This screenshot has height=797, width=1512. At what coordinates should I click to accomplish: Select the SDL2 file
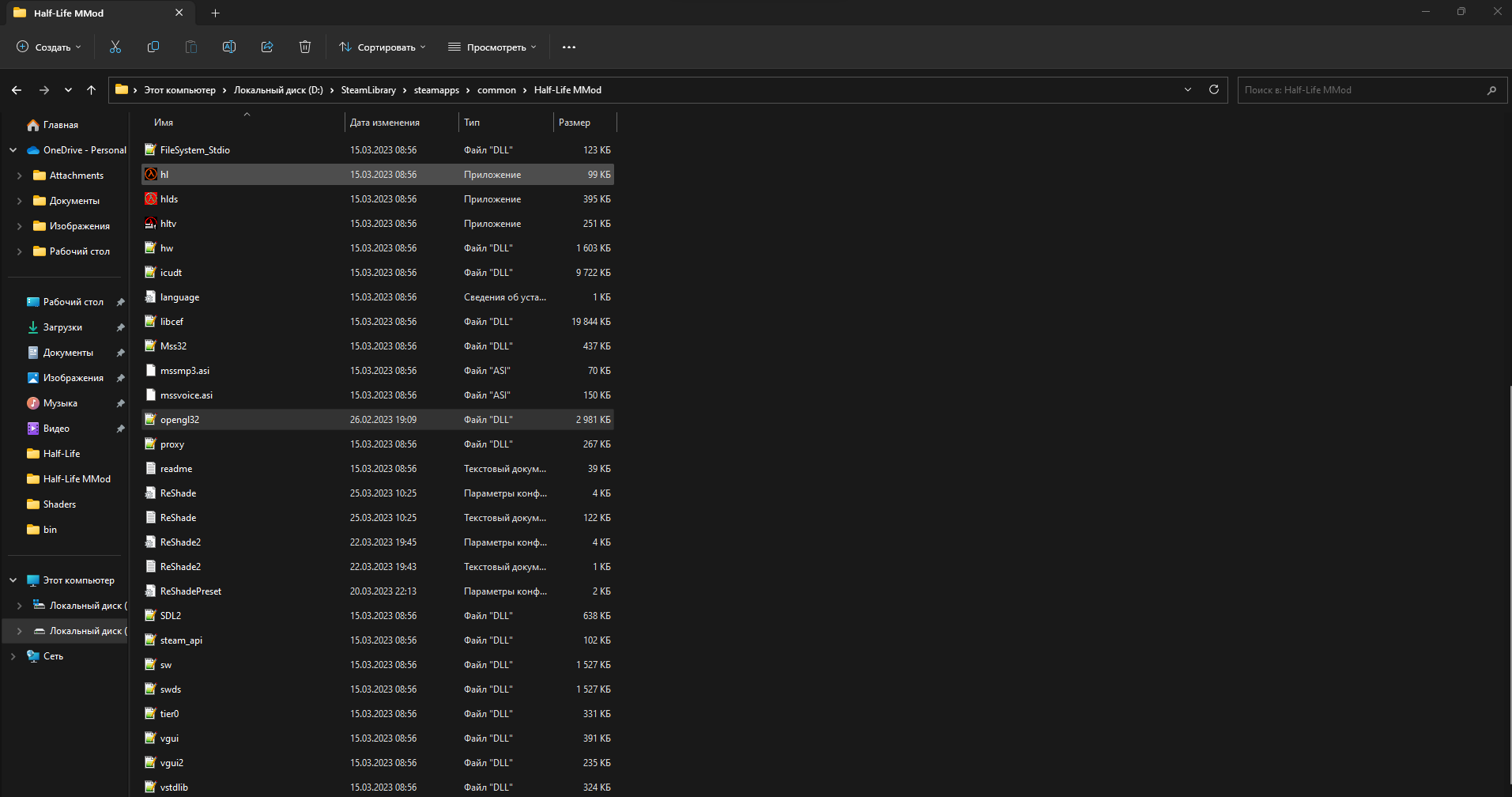[378, 615]
